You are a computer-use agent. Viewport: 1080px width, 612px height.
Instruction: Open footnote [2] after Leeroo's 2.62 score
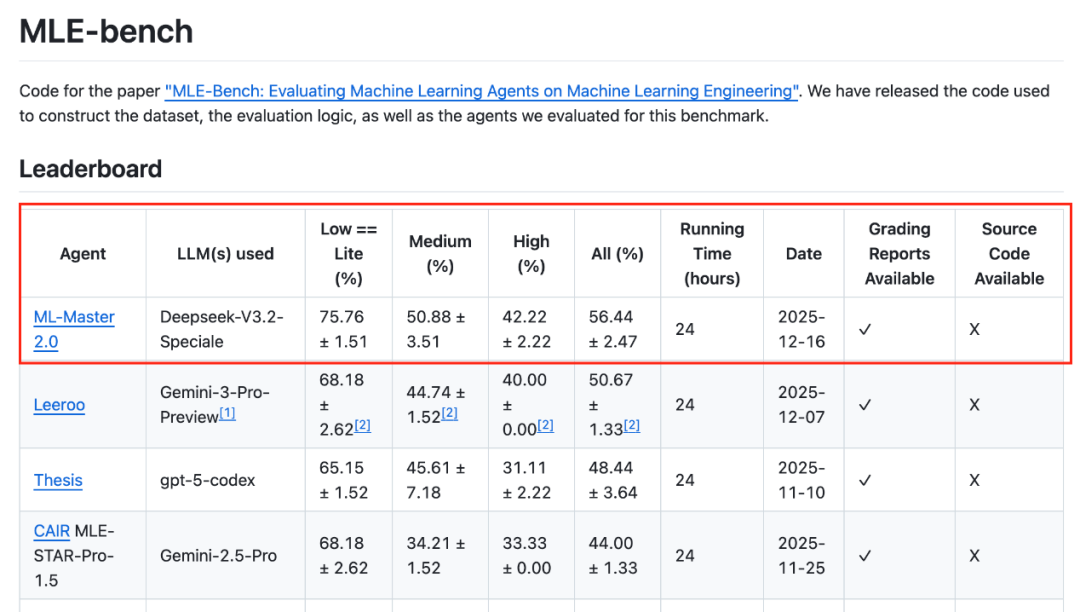click(x=362, y=426)
